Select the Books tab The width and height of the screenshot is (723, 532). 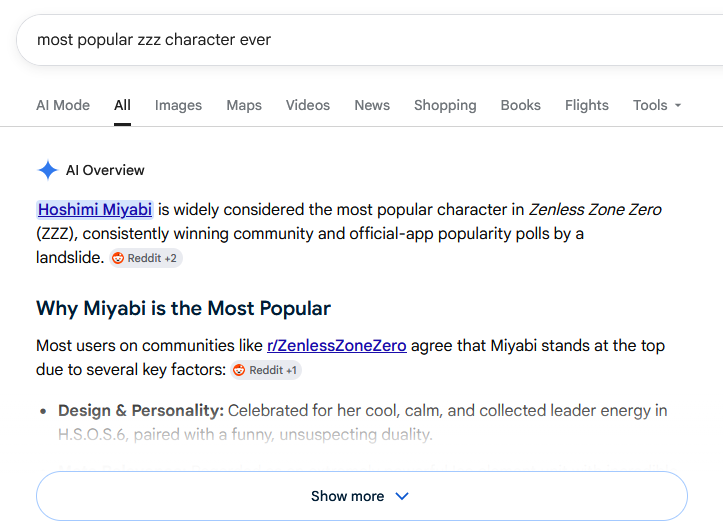521,105
